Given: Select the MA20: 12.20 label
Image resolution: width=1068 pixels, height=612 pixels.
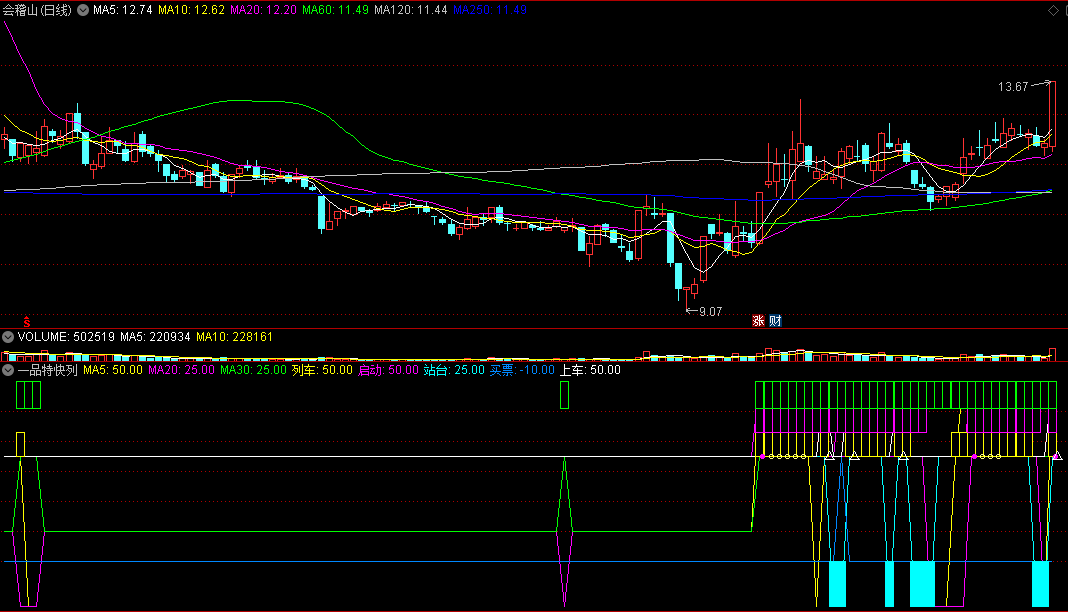Looking at the screenshot, I should (264, 10).
